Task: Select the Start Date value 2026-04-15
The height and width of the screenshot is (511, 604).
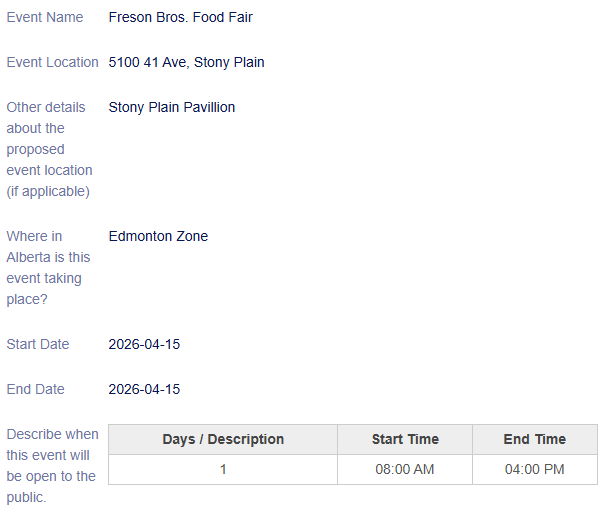Action: click(x=144, y=344)
